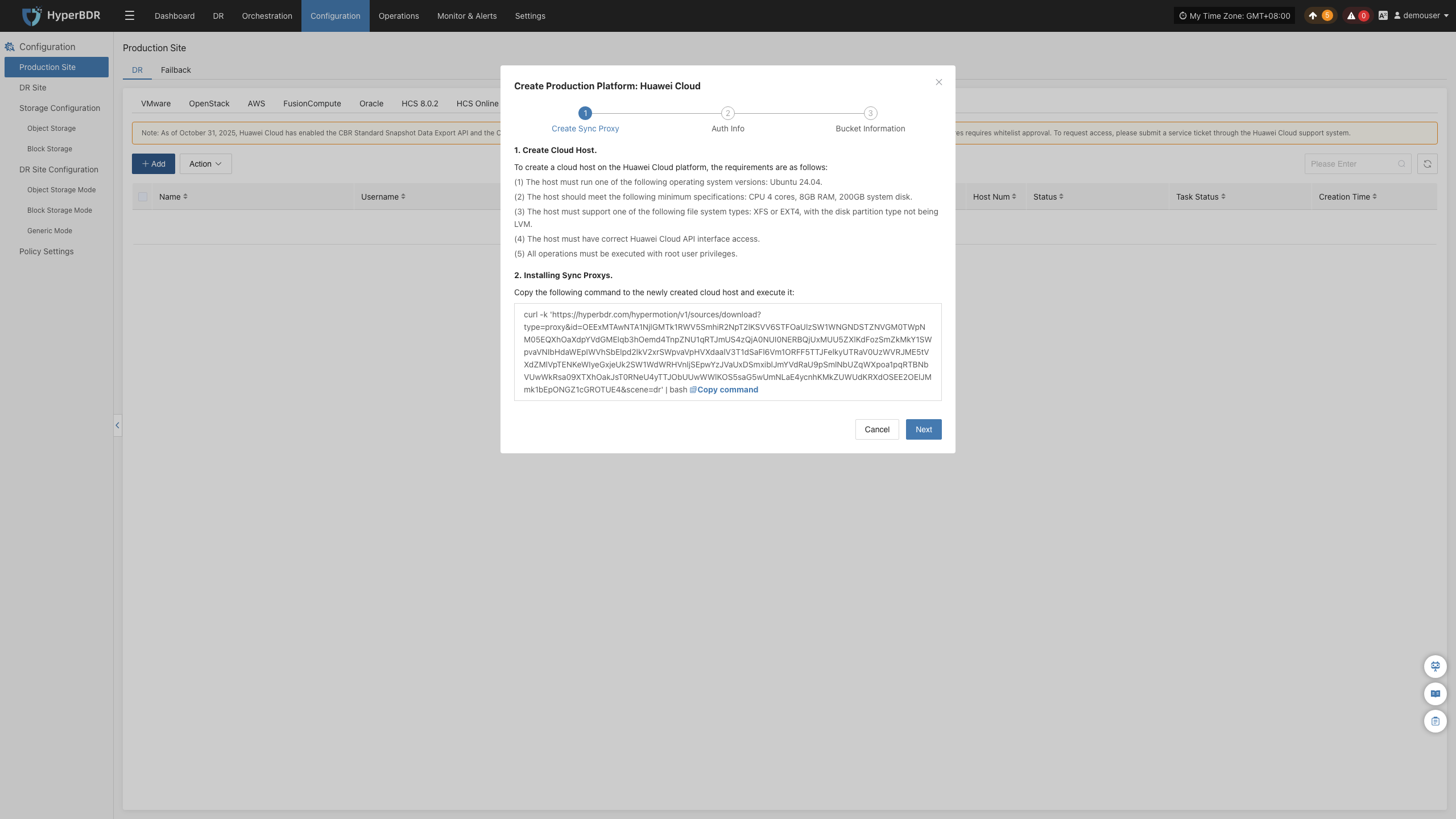
Task: Expand DR Site Configuration in sidebar
Action: 56,169
